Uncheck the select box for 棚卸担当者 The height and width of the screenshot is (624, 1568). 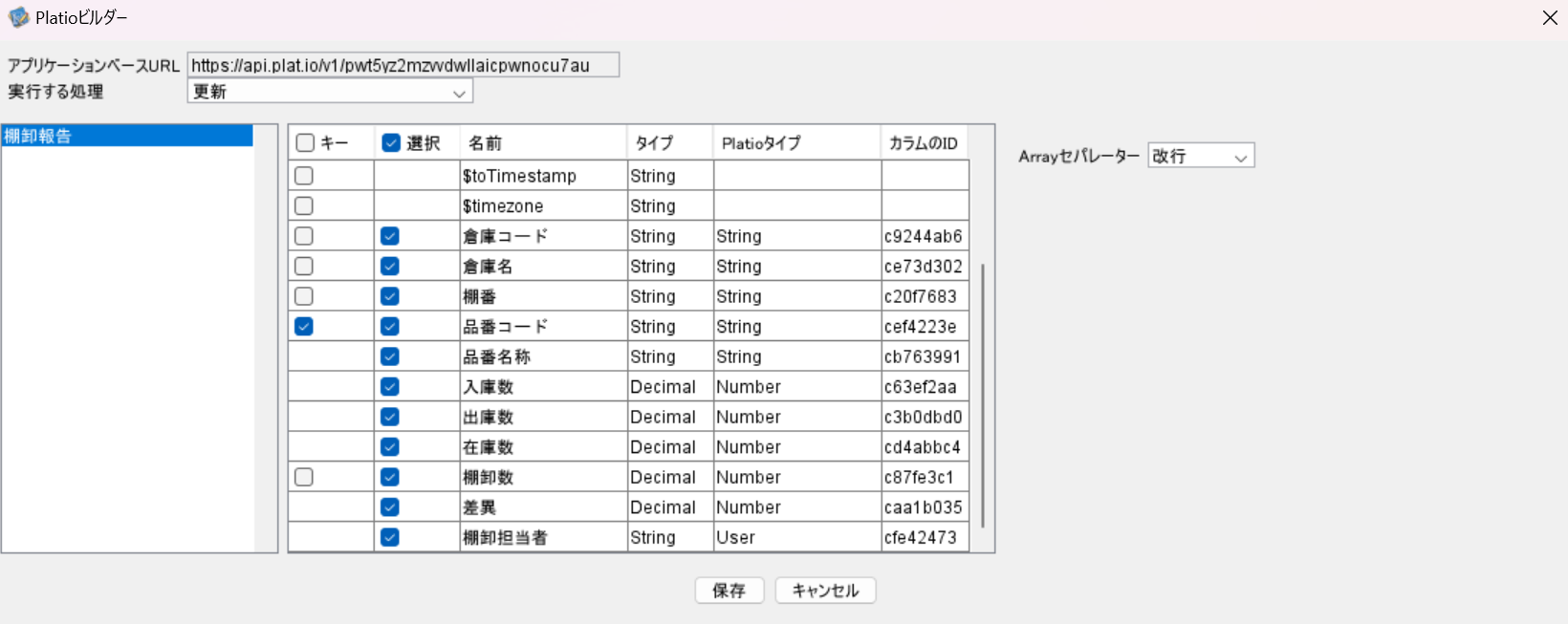coord(389,537)
